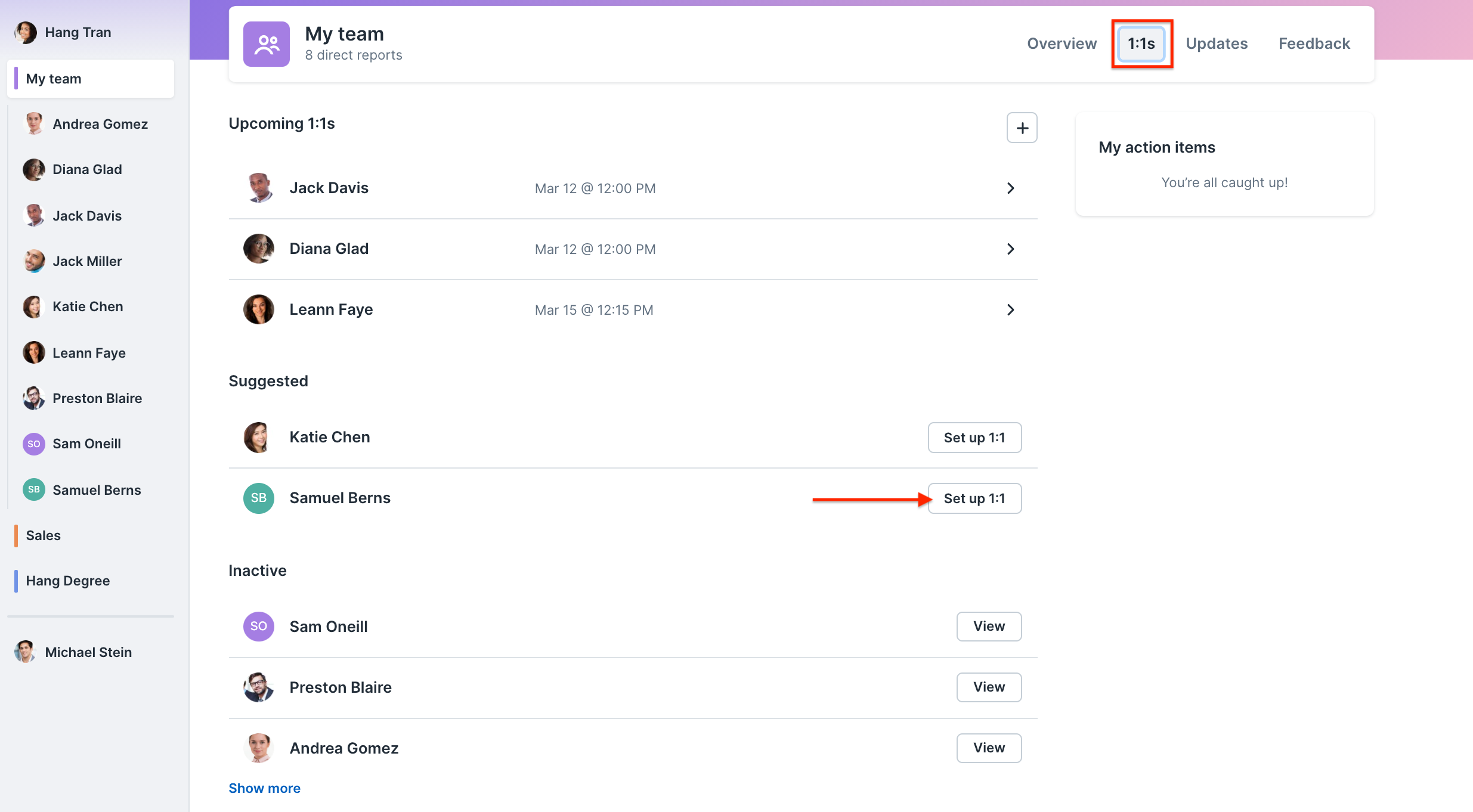Click the purple SO avatar in sidebar
The height and width of the screenshot is (812, 1473).
coord(34,444)
